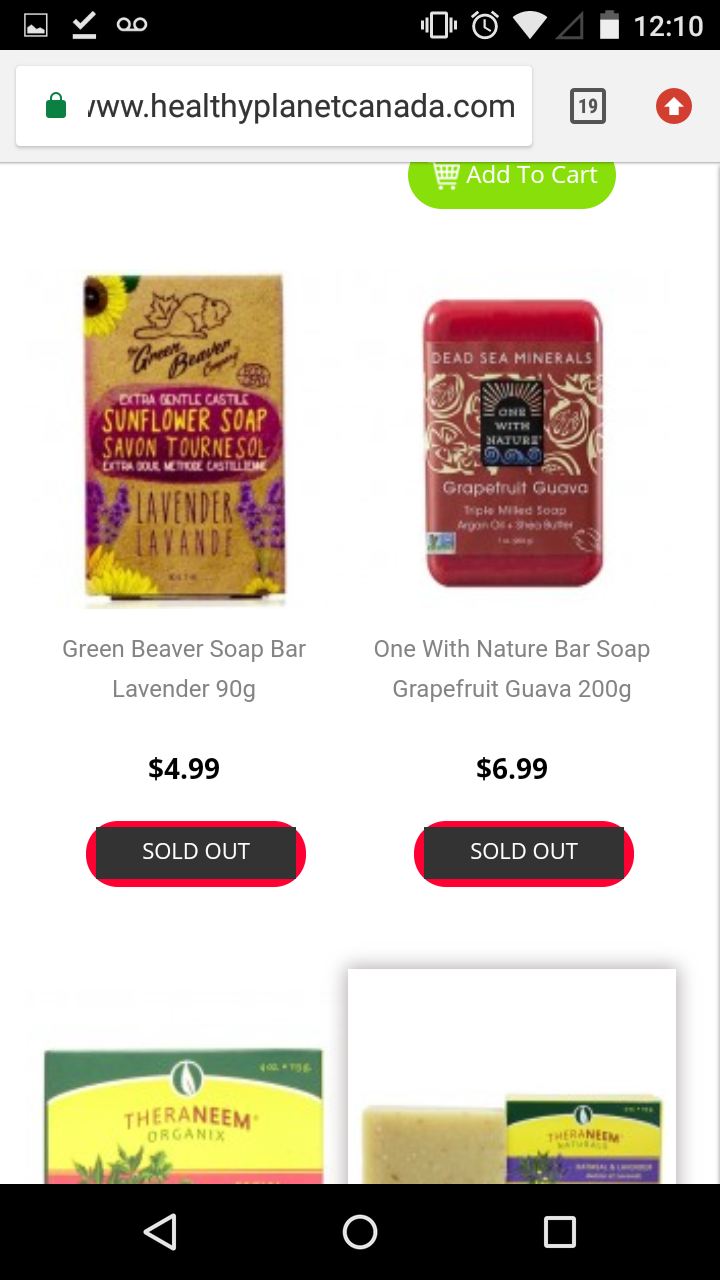The height and width of the screenshot is (1280, 720).
Task: Open the tab switcher showing 19 tabs
Action: click(588, 106)
